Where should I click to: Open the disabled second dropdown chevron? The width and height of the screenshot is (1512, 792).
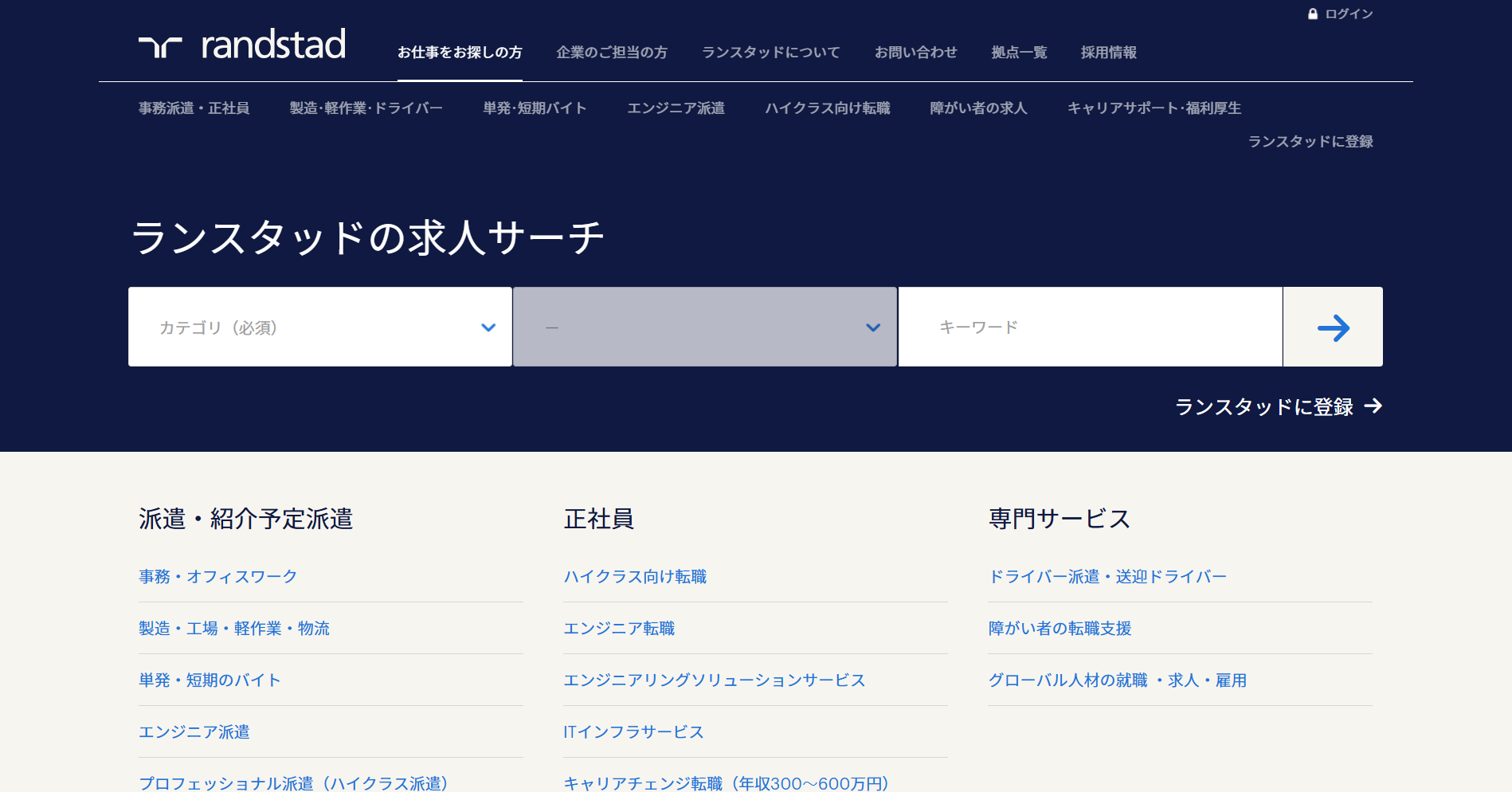873,327
